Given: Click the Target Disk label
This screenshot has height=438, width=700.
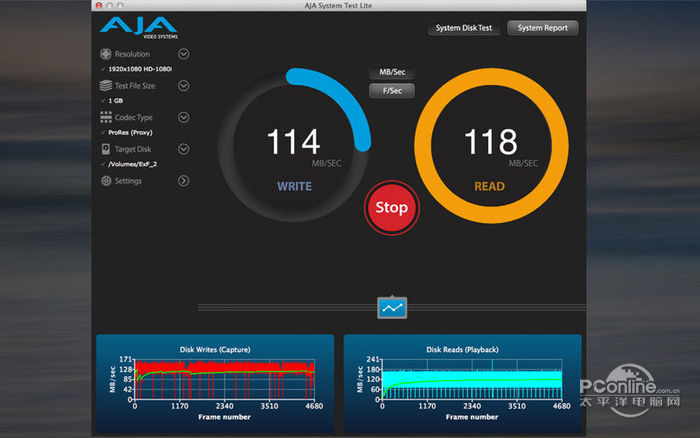Looking at the screenshot, I should pyautogui.click(x=133, y=149).
